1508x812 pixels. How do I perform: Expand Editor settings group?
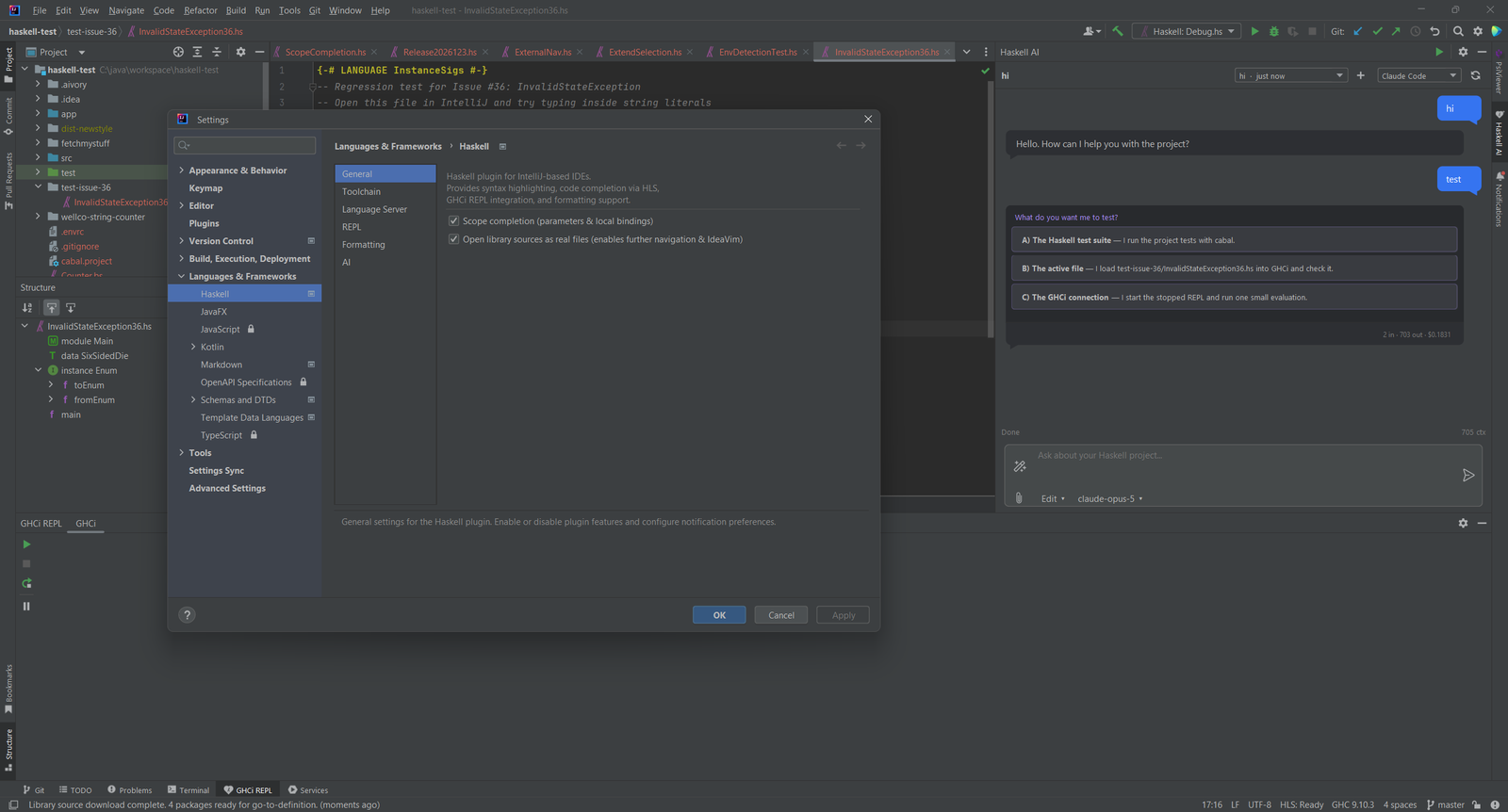tap(181, 205)
